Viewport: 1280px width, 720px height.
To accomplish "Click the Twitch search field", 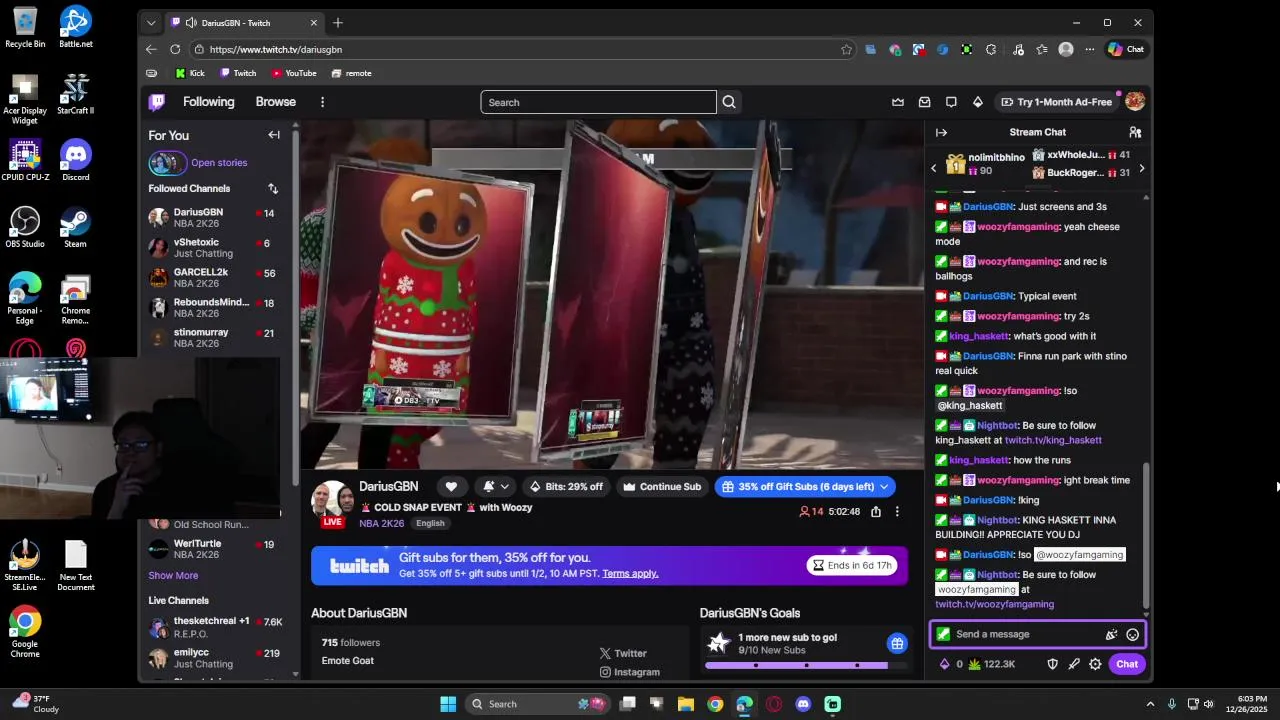I will (x=598, y=102).
